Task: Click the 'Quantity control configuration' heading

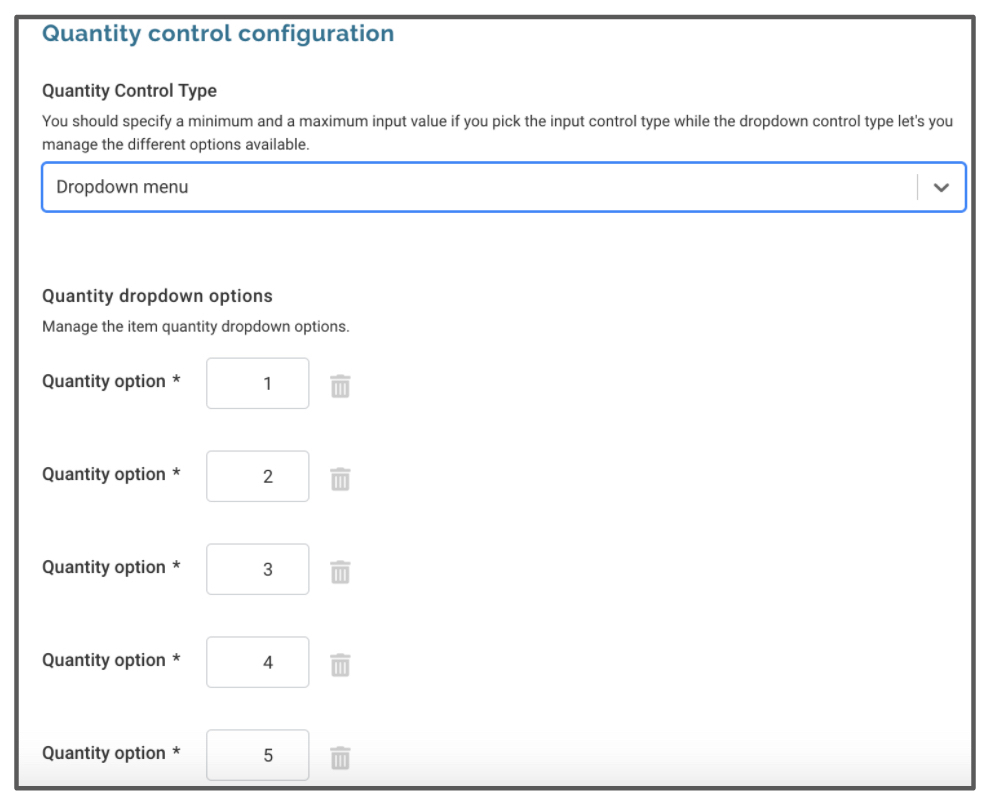Action: [x=218, y=33]
